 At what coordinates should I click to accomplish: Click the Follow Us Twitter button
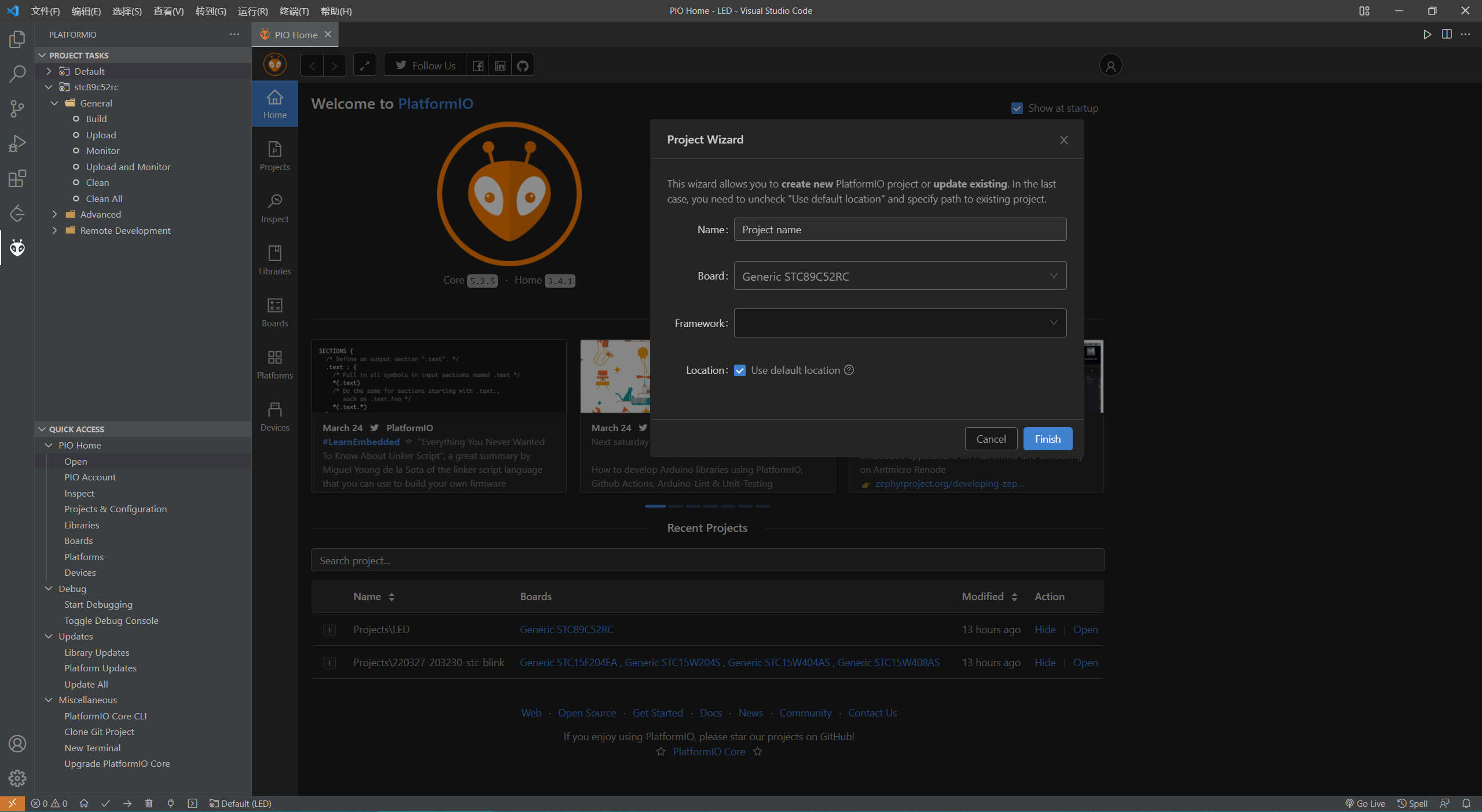click(x=425, y=65)
